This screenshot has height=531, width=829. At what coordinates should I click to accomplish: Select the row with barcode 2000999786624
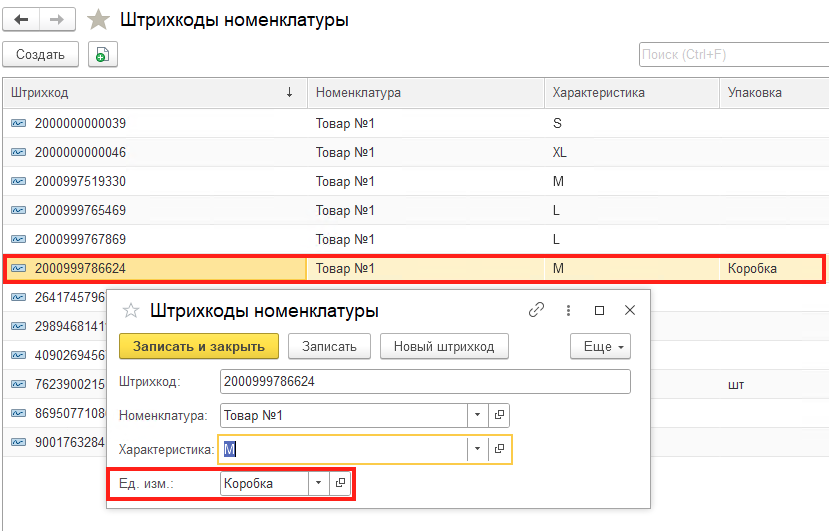(x=414, y=269)
